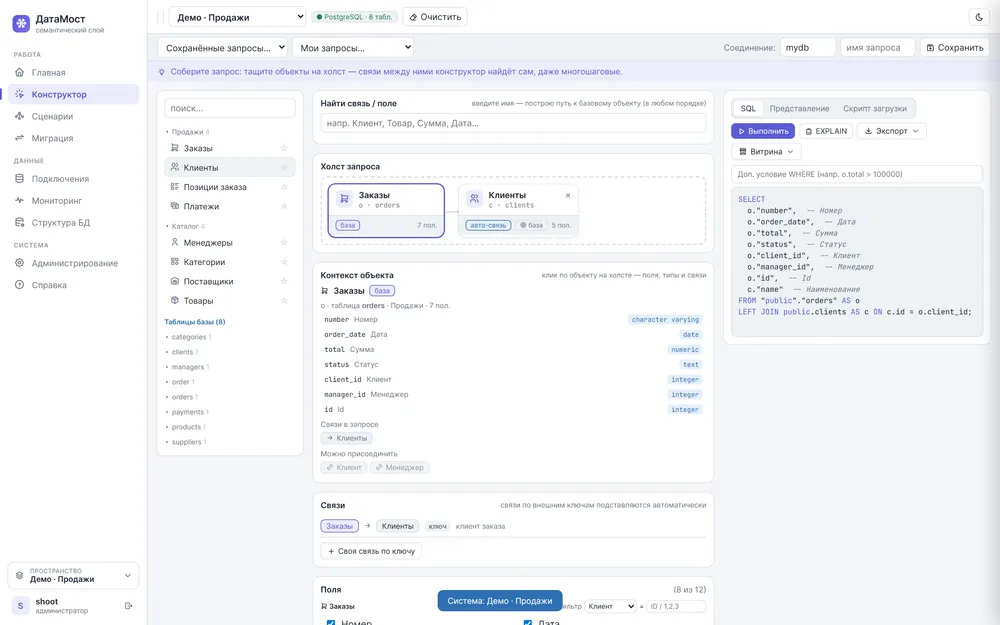1000x625 pixels.
Task: Click the Заказы card icon on canvas
Action: coord(344,199)
